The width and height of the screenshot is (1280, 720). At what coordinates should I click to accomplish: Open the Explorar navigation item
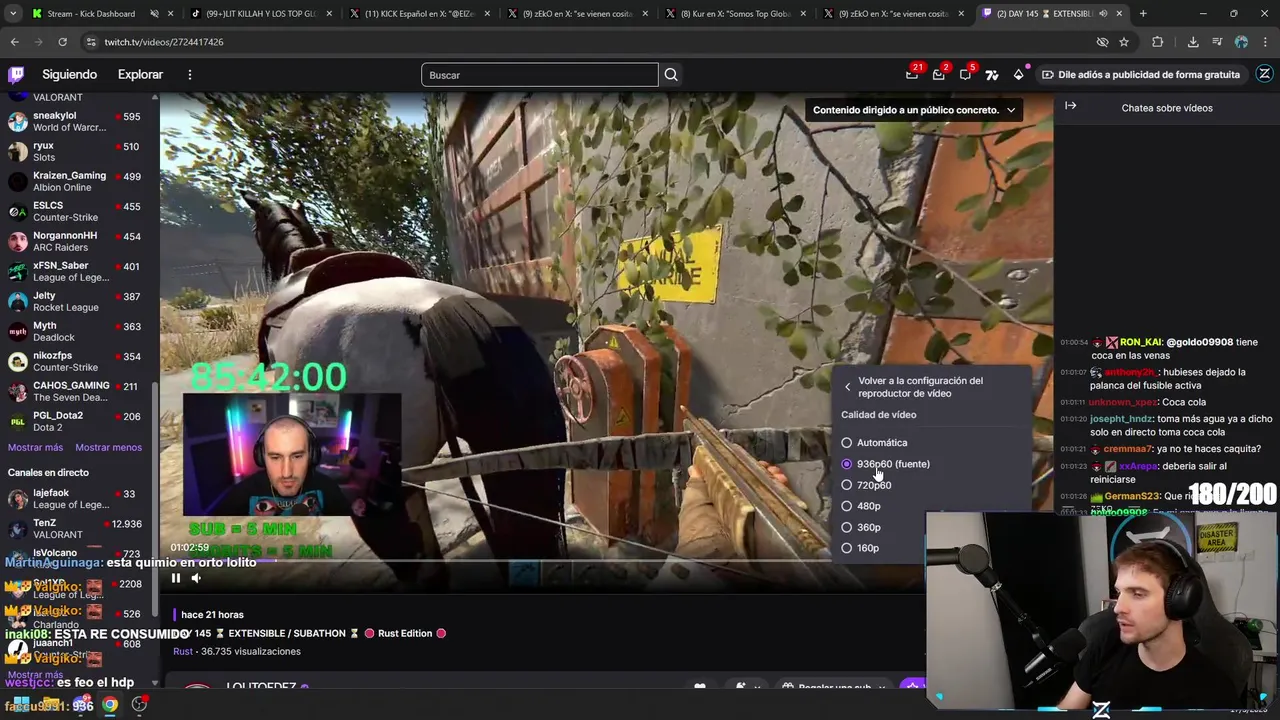(140, 75)
